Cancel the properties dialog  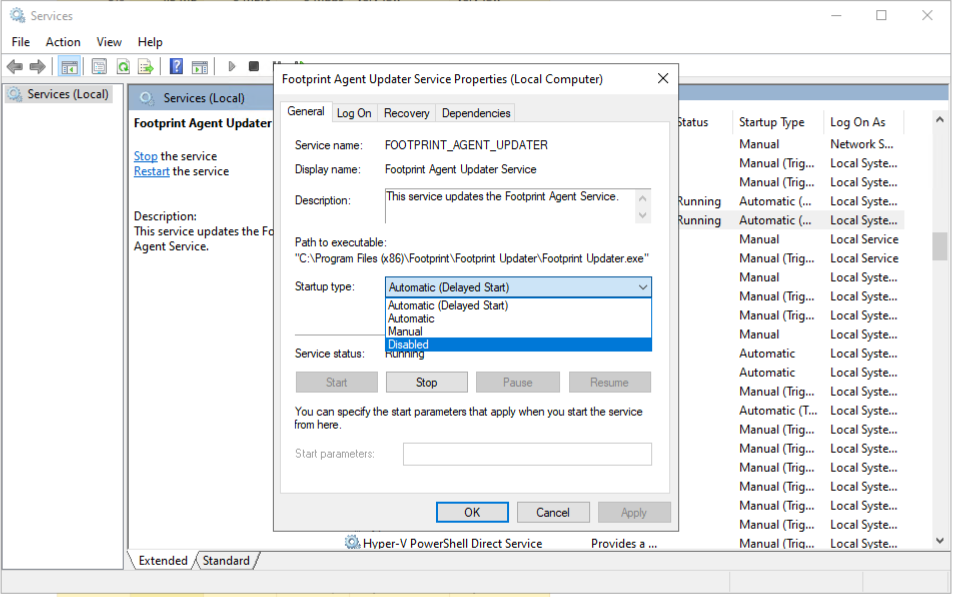[x=552, y=512]
